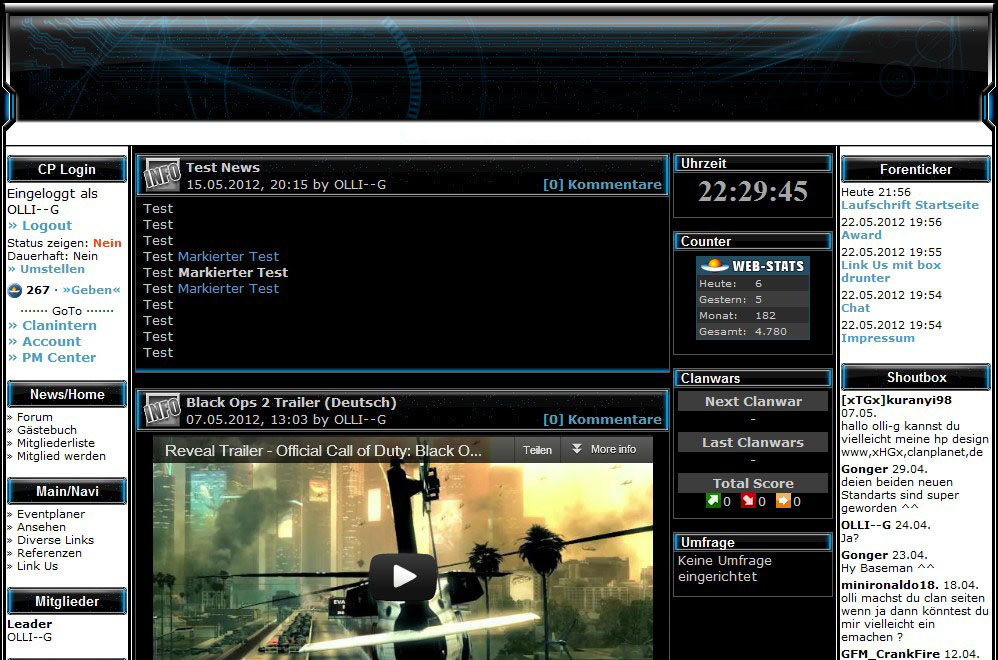This screenshot has width=998, height=660.
Task: Click shoutbox user [xTGx]kuranyi98
Action: pyautogui.click(x=896, y=400)
